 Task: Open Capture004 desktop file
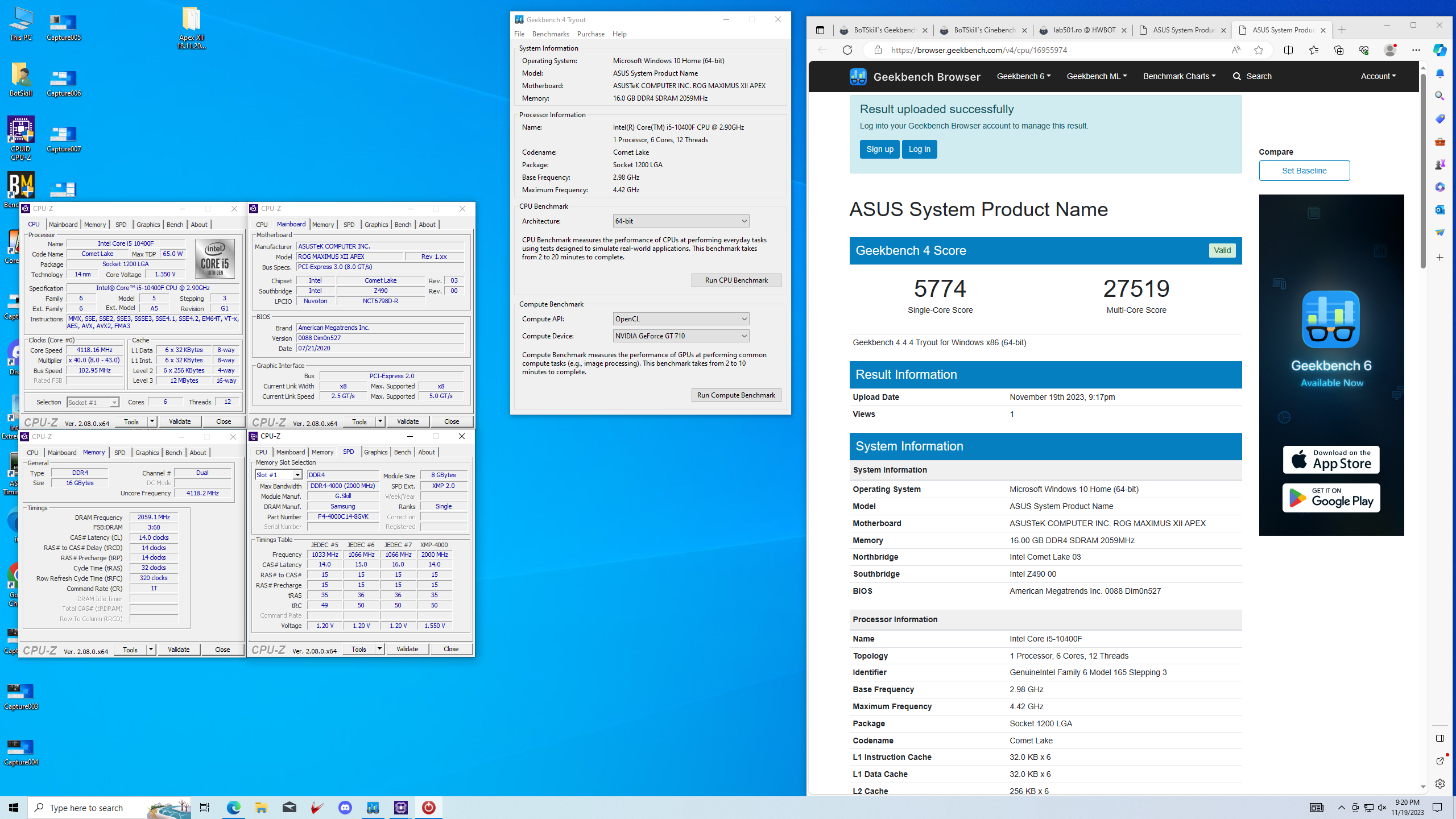click(x=21, y=752)
